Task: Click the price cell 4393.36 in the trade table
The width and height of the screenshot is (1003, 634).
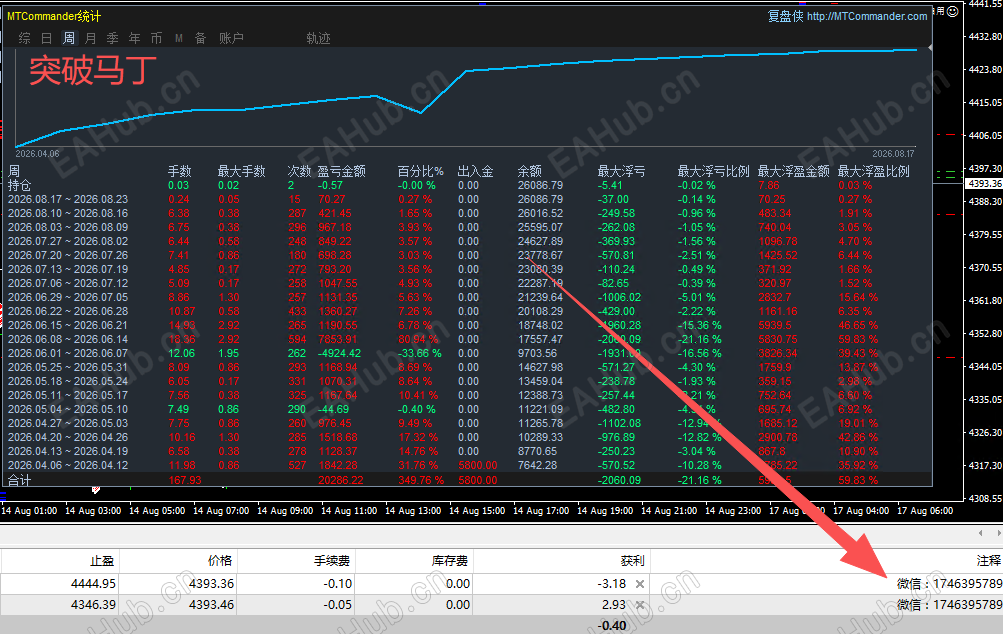Action: coord(212,583)
